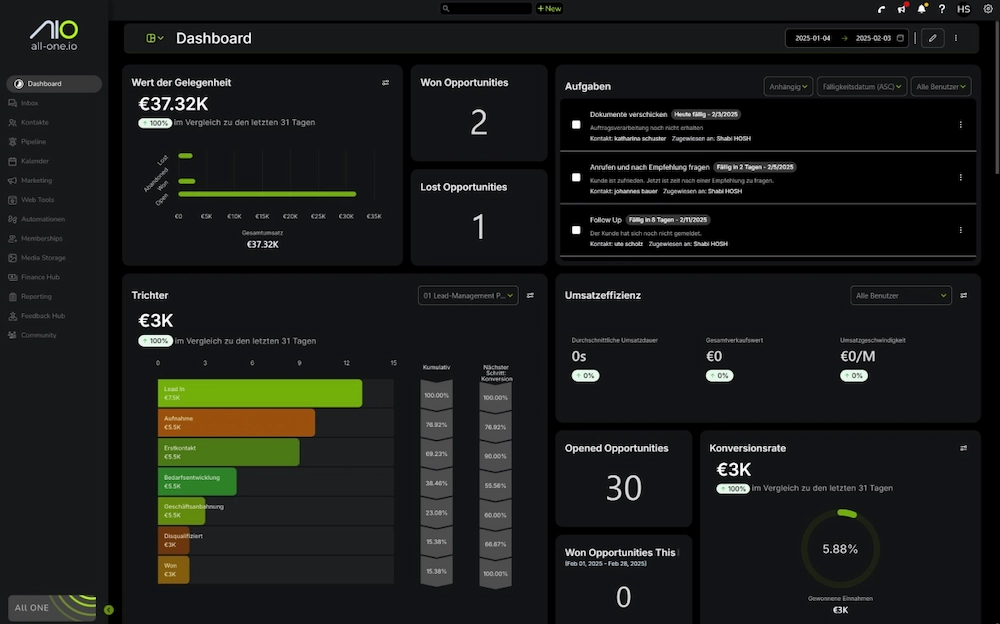Click the Web Tools sidebar icon

click(x=12, y=200)
